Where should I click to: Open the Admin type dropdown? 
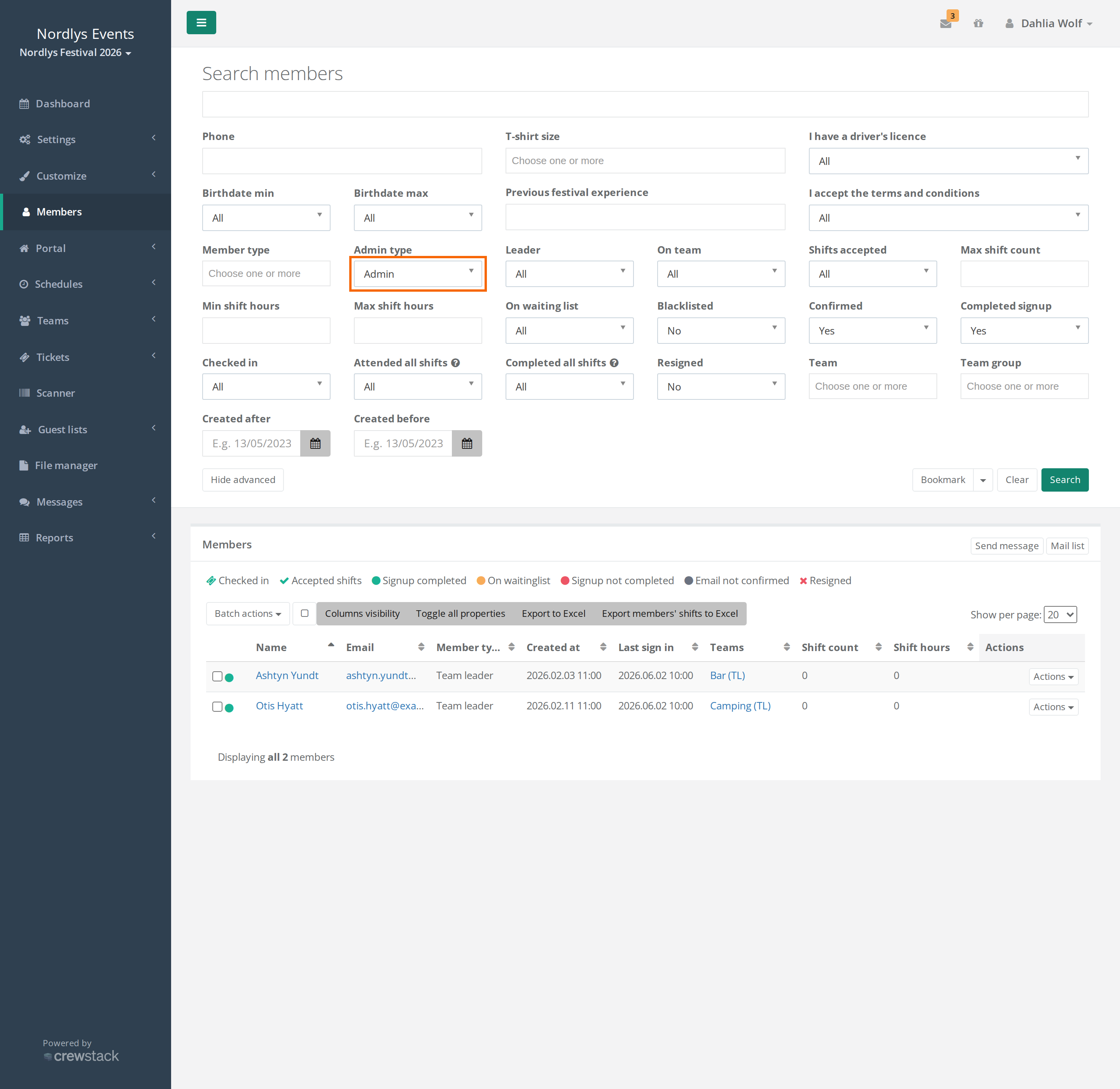418,274
